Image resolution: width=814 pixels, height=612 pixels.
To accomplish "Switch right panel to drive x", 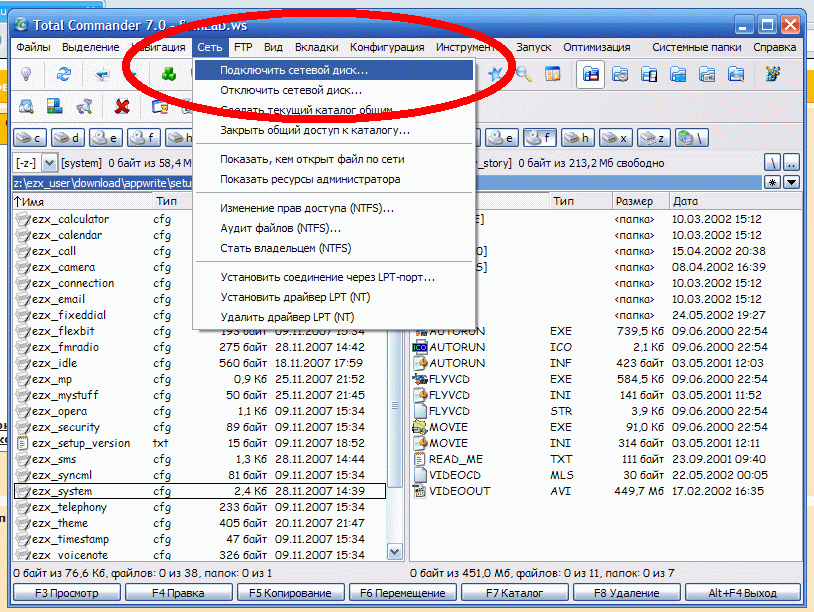I will 615,138.
